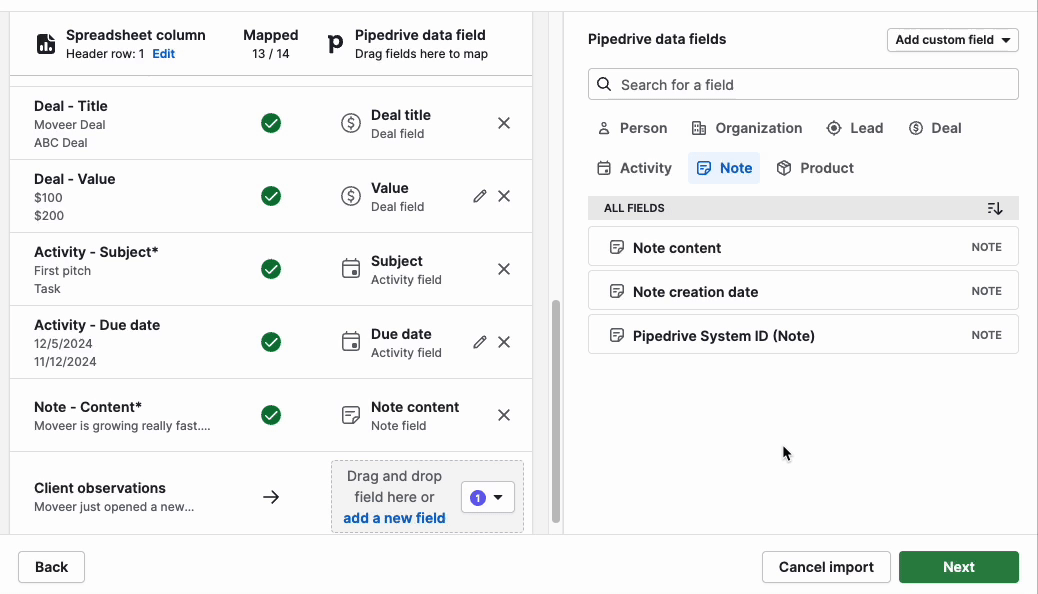Go Back to the previous step
This screenshot has height=594, width=1038.
(52, 567)
